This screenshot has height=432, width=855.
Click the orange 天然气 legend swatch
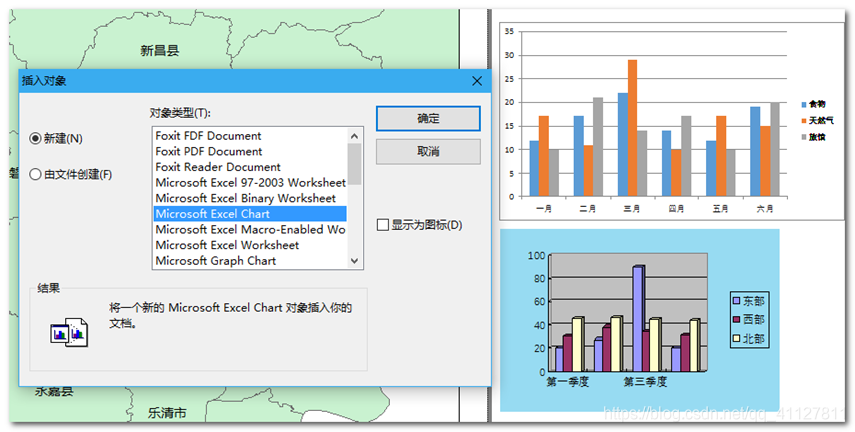coord(804,121)
